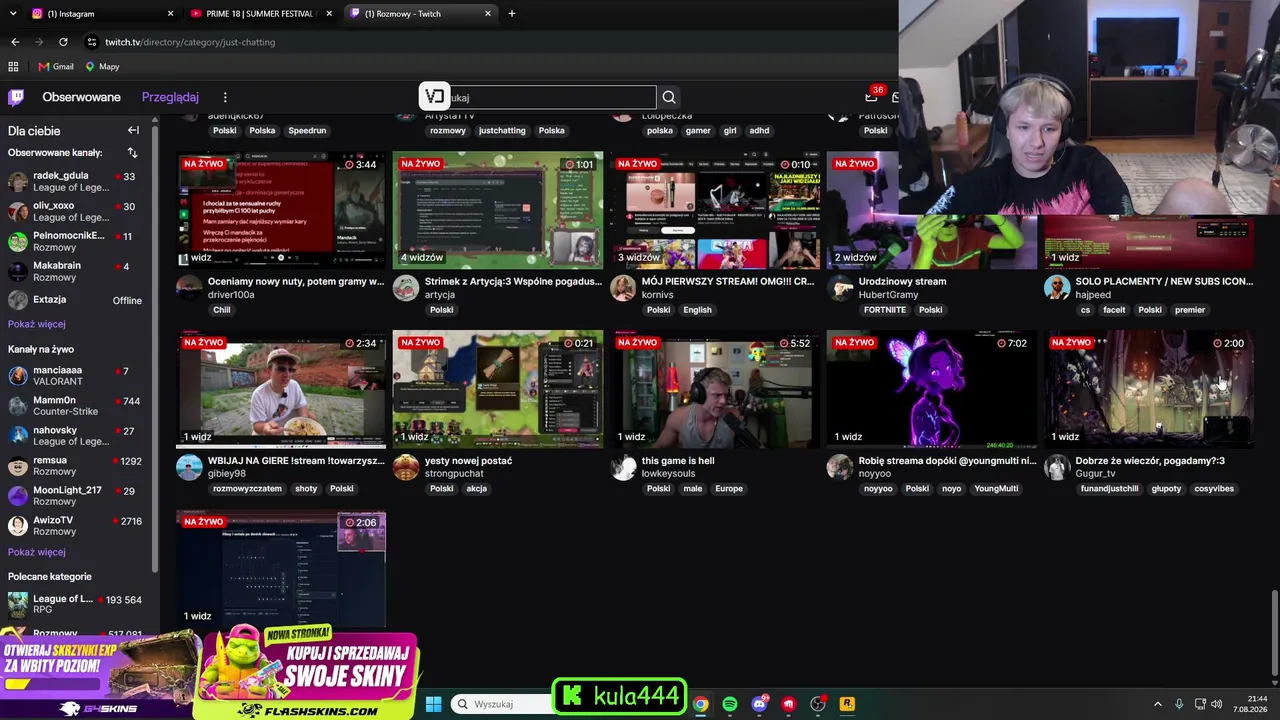Open the gibiey98 channel avatar
The width and height of the screenshot is (1280, 720).
pyautogui.click(x=189, y=467)
